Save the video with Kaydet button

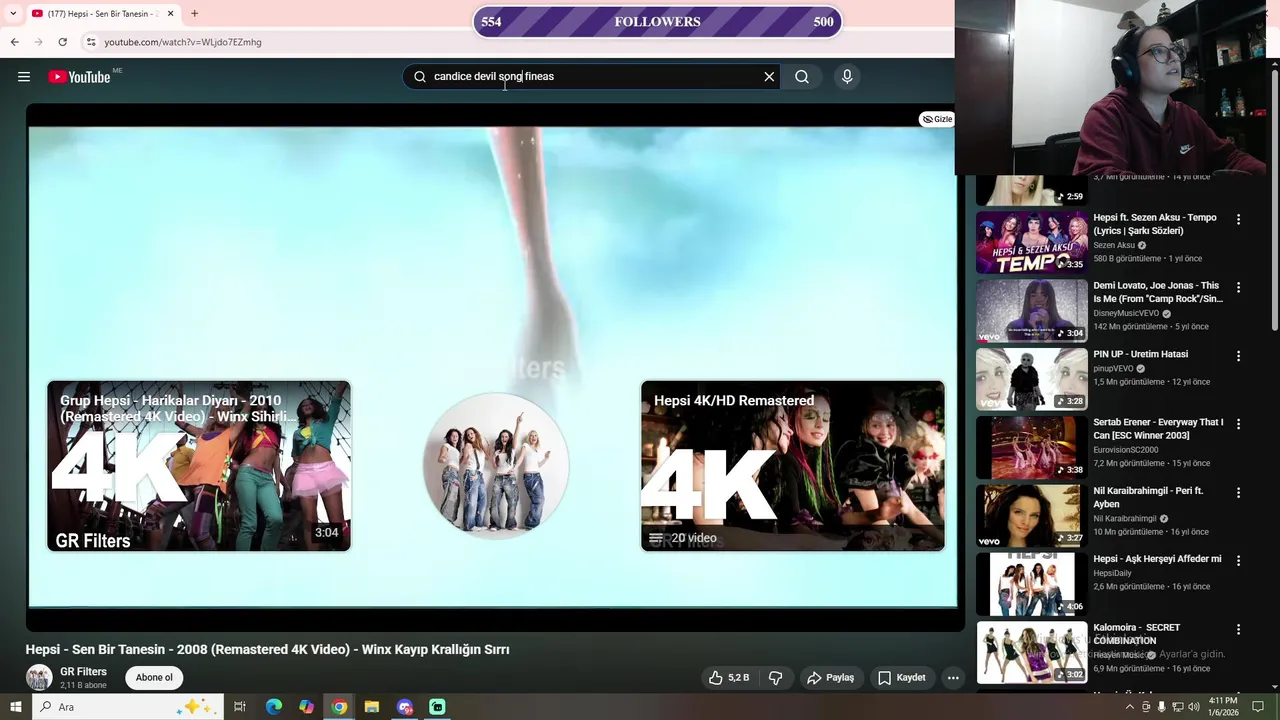click(901, 678)
